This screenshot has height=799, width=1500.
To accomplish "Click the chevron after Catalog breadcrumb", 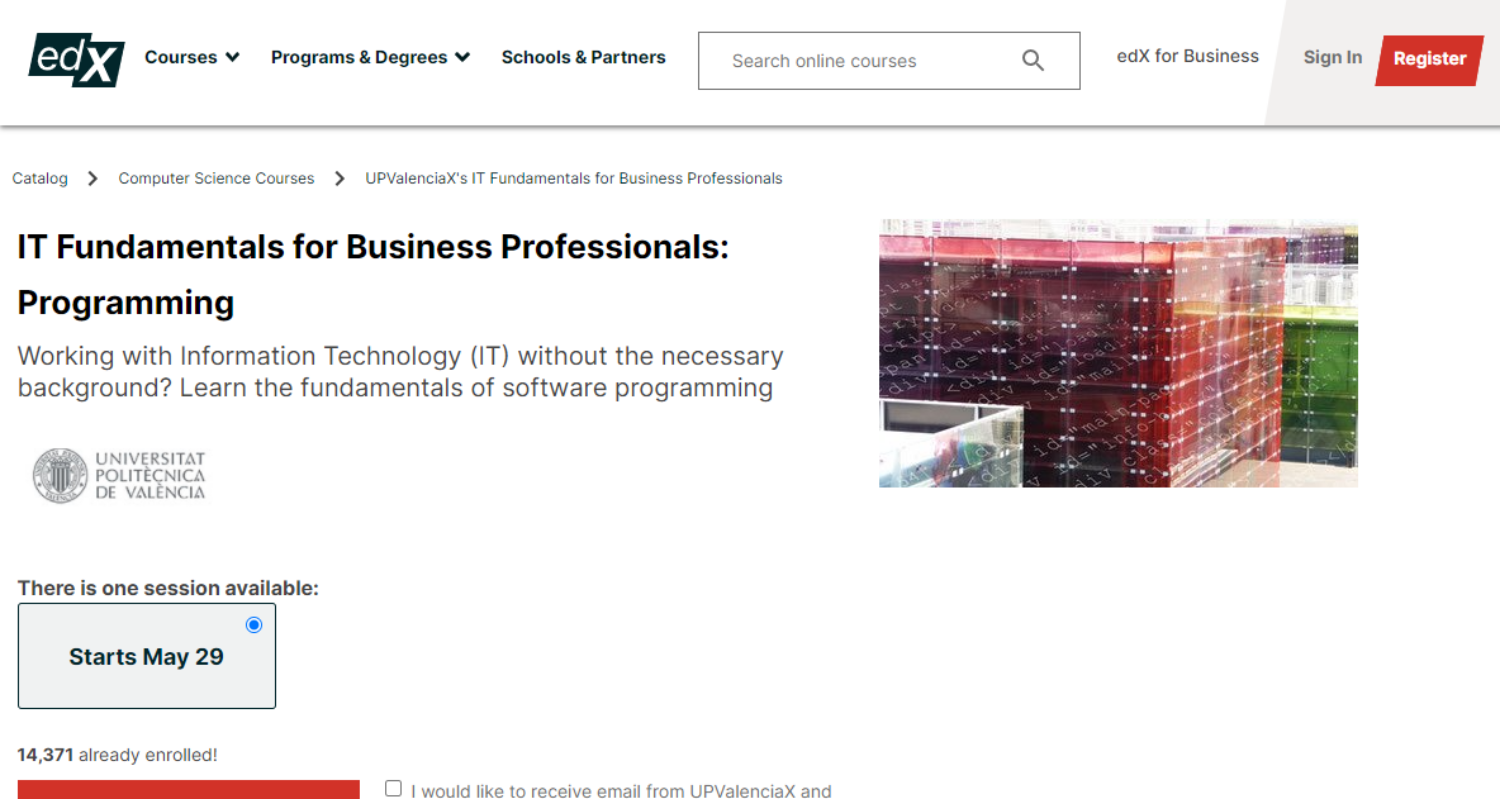I will 93,179.
